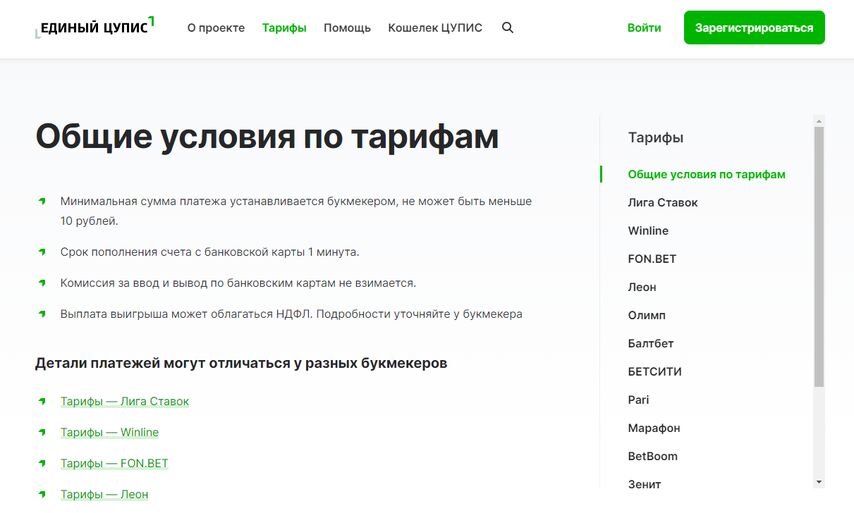Click the Тарифы sidebar title
Screen dimensions: 854x513
(x=655, y=138)
